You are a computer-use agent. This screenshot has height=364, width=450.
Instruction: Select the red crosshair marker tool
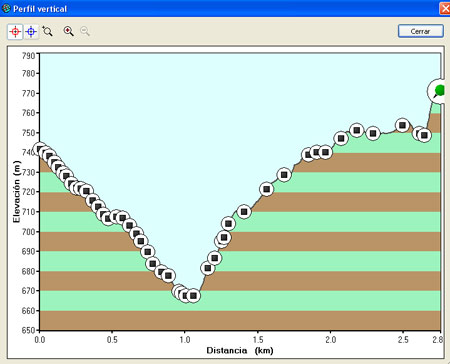[15, 32]
